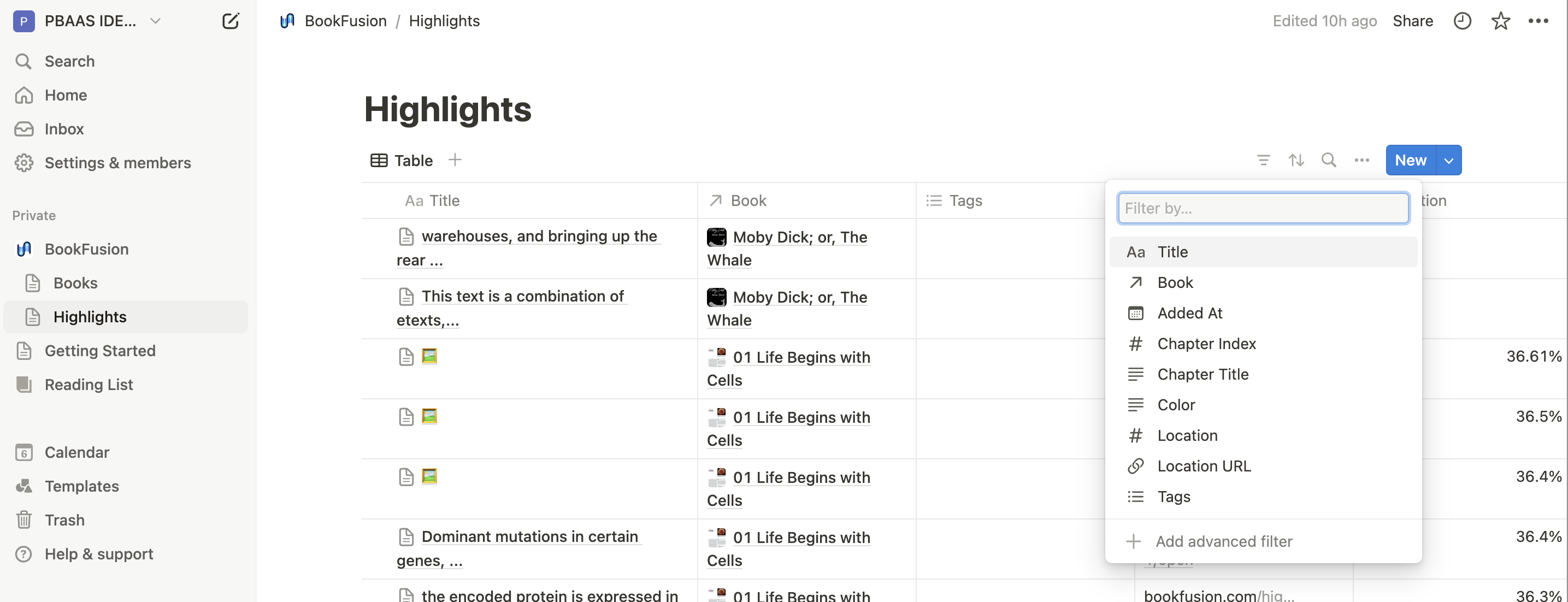Select the sort icon in the view toolbar
The width and height of the screenshot is (1568, 602).
point(1296,160)
